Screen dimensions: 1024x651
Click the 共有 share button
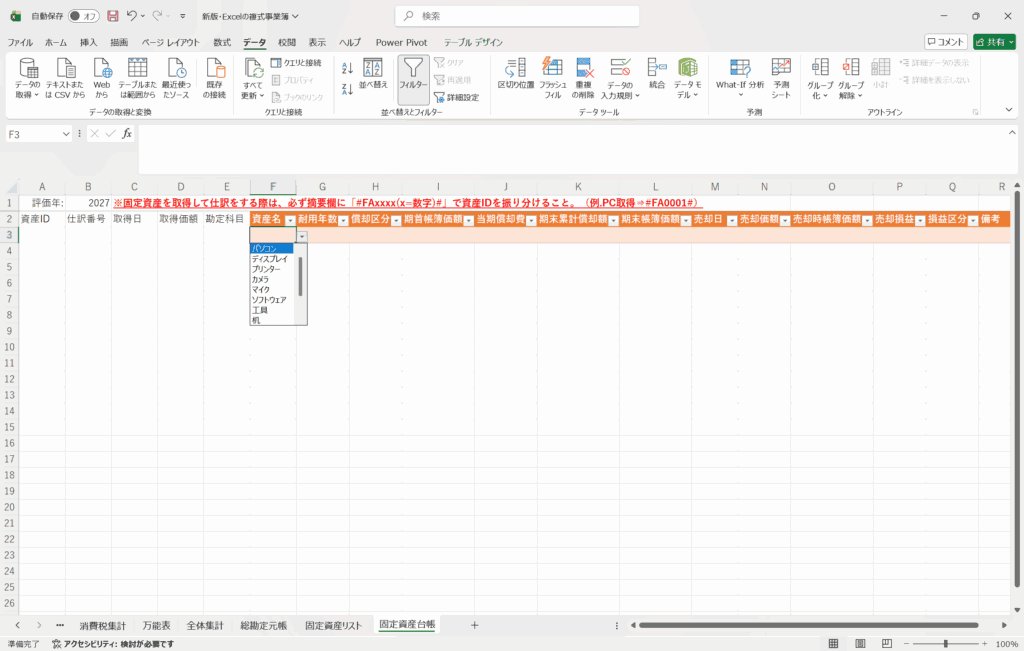(995, 42)
